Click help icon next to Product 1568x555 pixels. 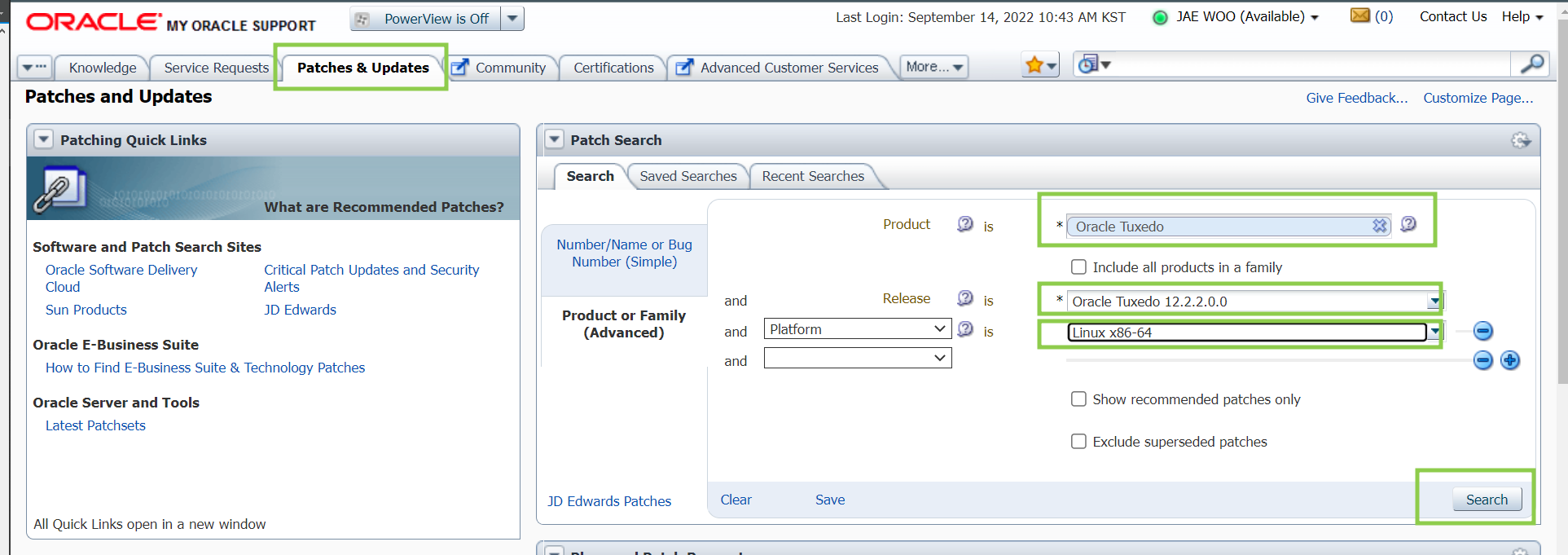[x=965, y=224]
